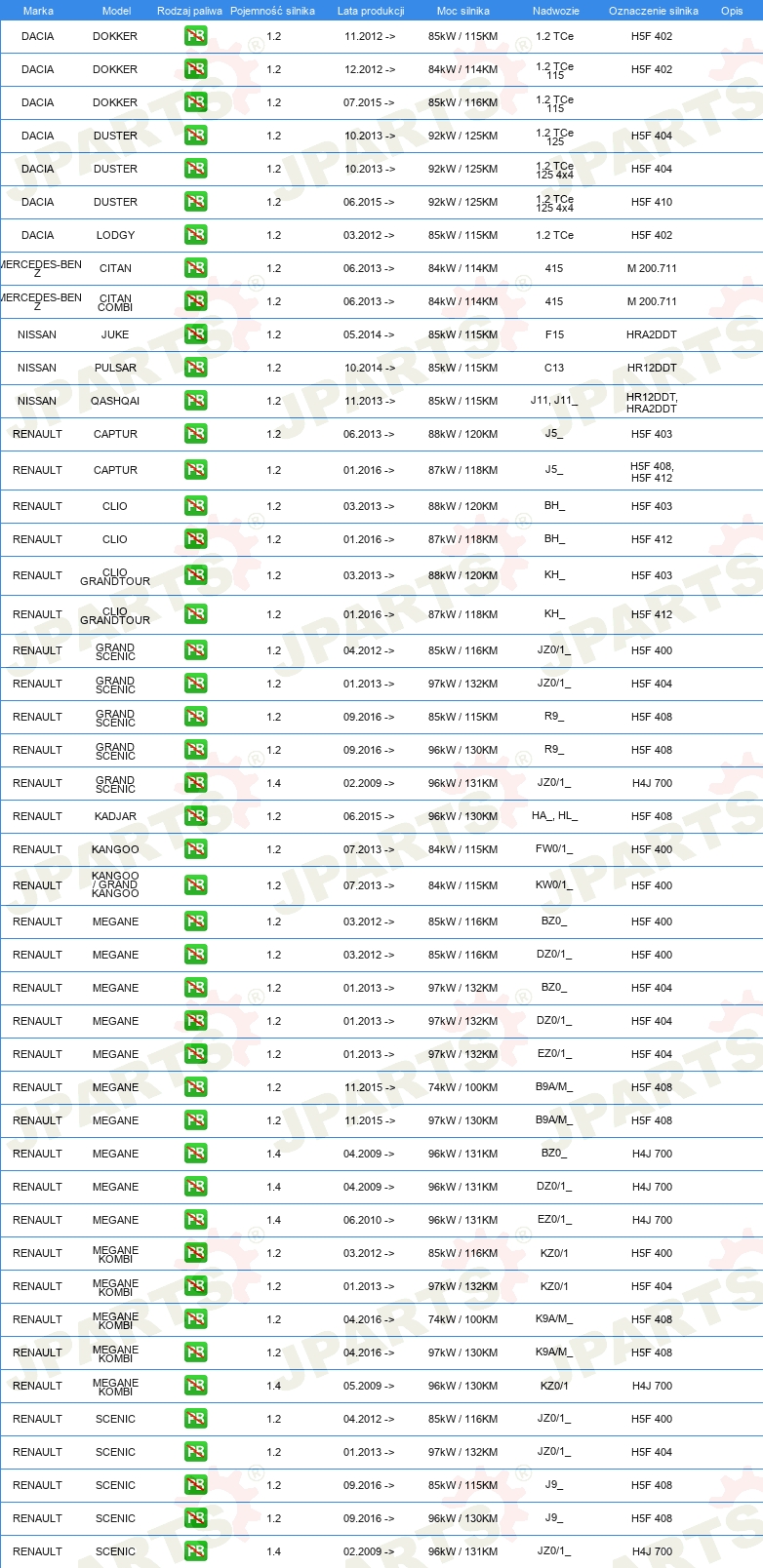
Task: Click the LODGY model cell
Action: pos(115,236)
